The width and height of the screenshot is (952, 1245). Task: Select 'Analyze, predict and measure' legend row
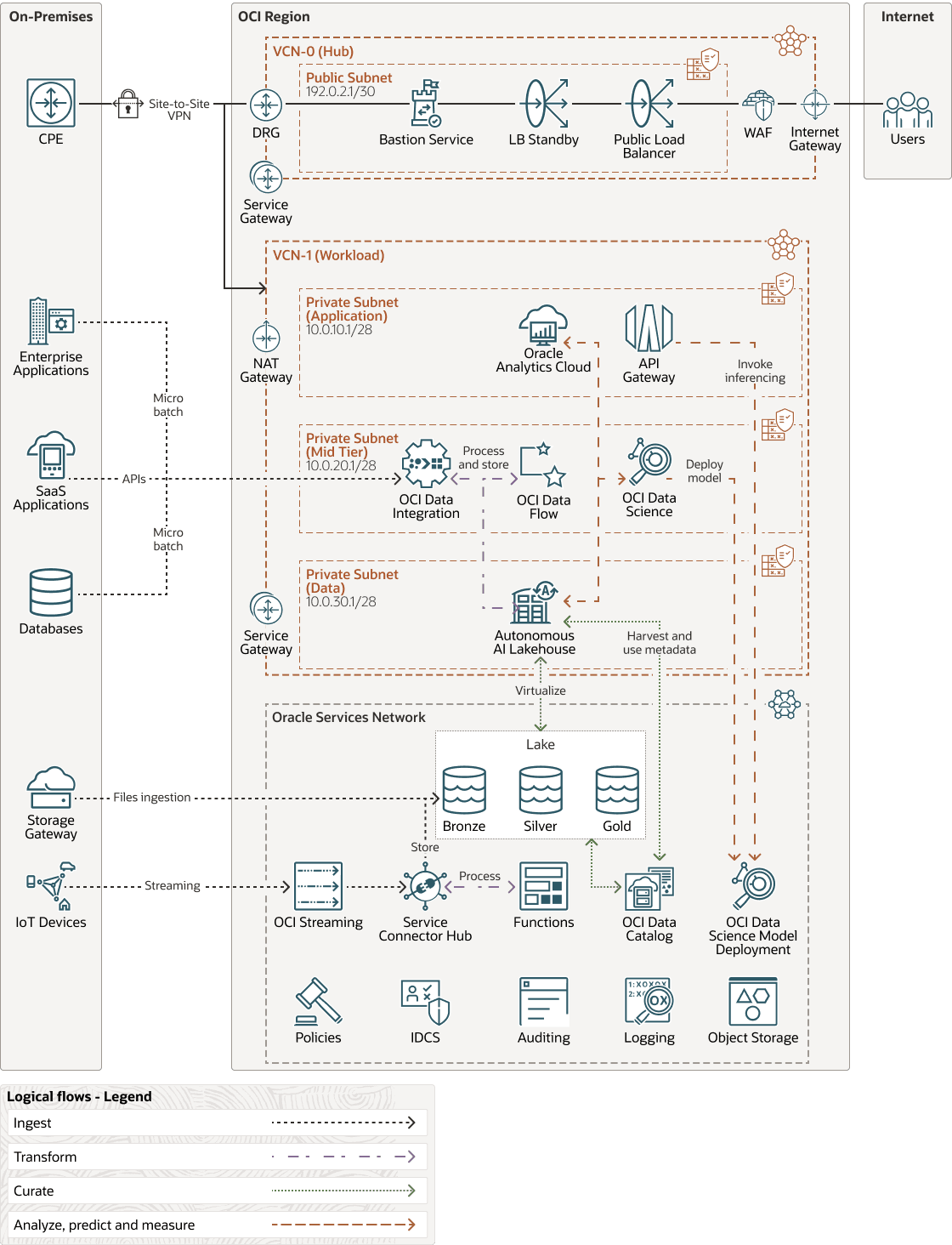tap(217, 1225)
